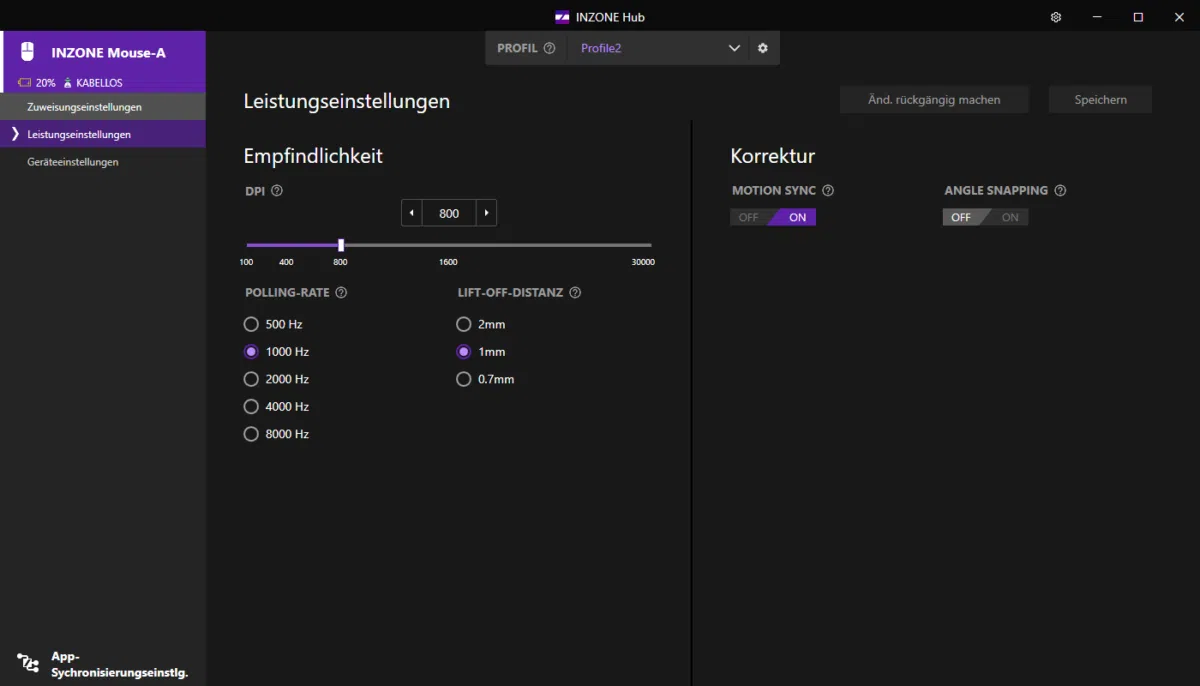Click the Polling-Rate help icon
Screen dimensions: 1200x686
[x=341, y=293]
